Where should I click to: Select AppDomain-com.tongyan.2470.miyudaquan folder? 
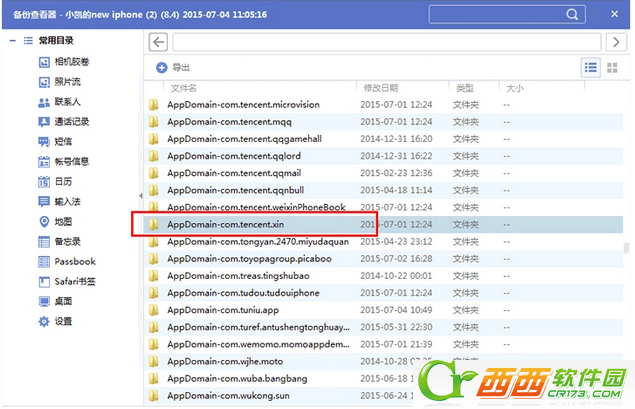[x=383, y=242]
